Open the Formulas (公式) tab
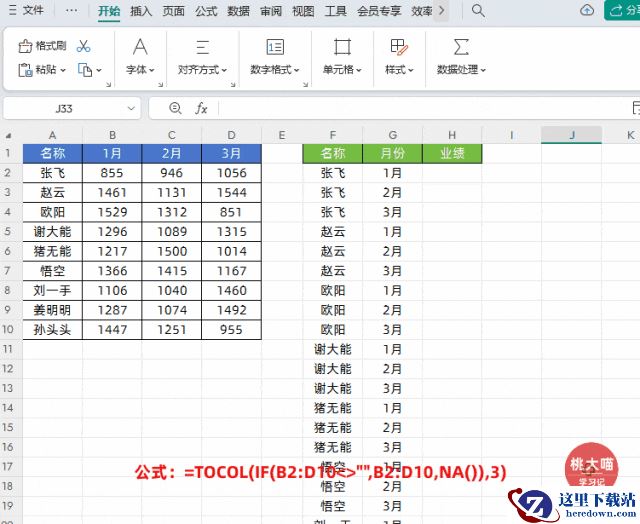640x524 pixels. pyautogui.click(x=206, y=11)
